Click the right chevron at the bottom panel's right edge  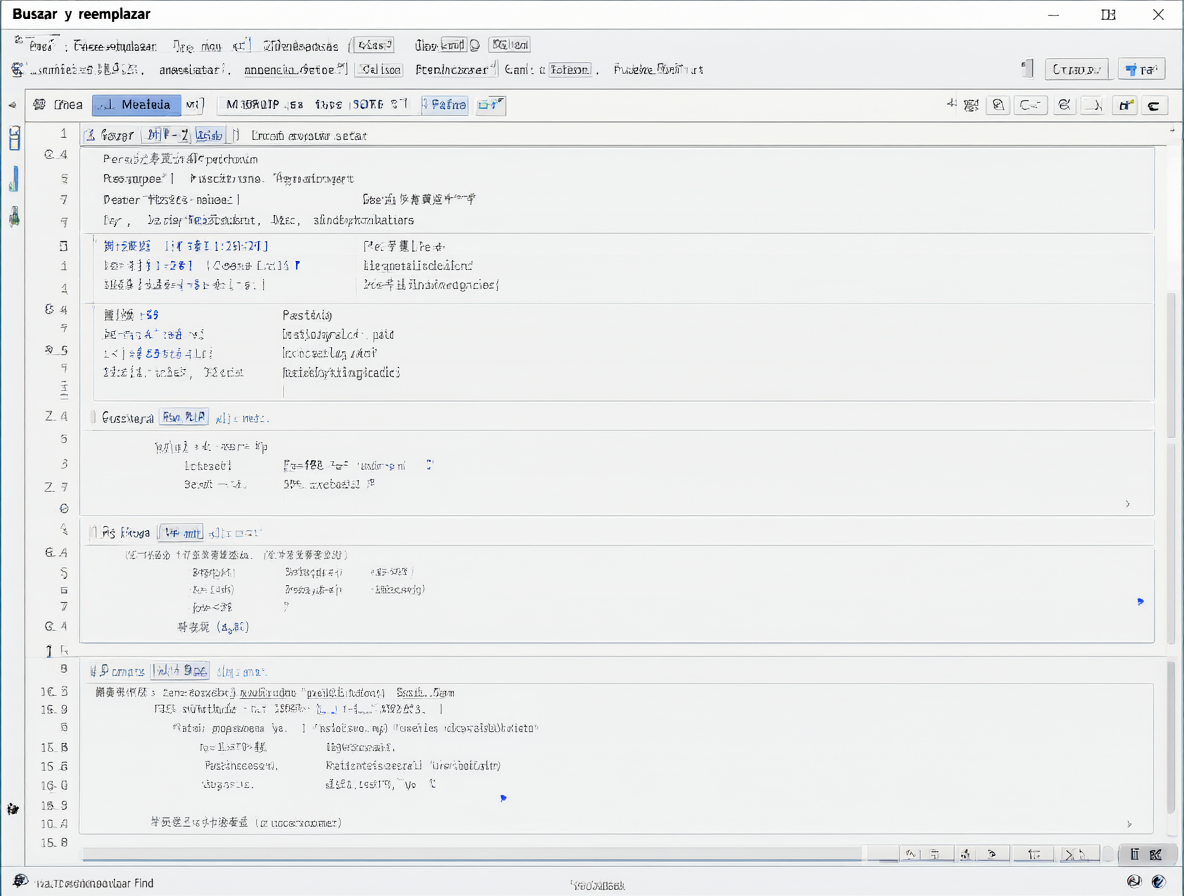(x=1130, y=824)
